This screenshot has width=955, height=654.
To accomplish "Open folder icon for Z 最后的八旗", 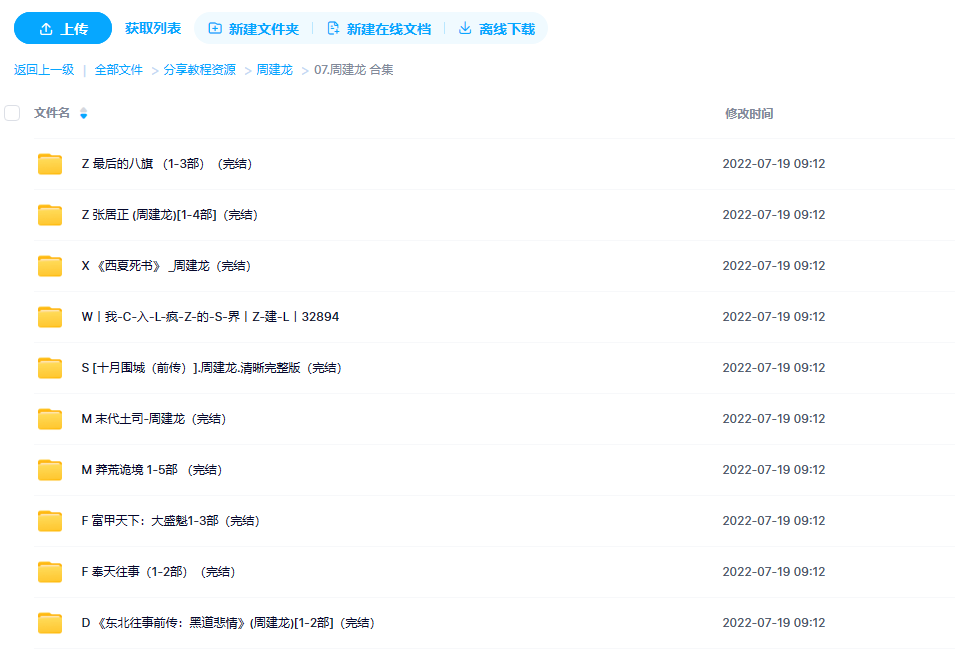I will (50, 164).
